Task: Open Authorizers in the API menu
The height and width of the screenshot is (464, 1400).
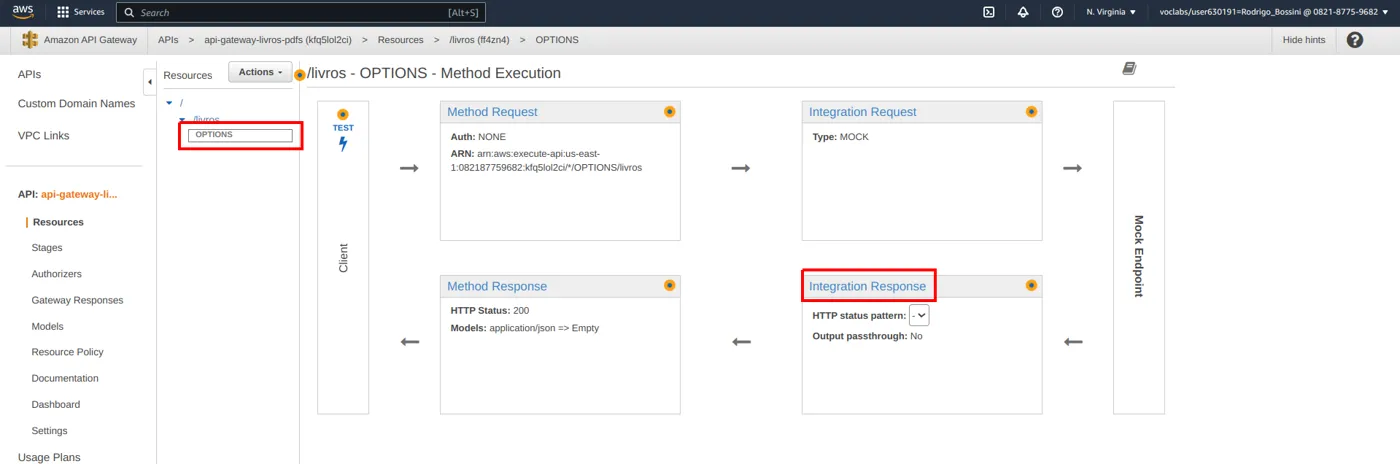Action: (x=56, y=273)
